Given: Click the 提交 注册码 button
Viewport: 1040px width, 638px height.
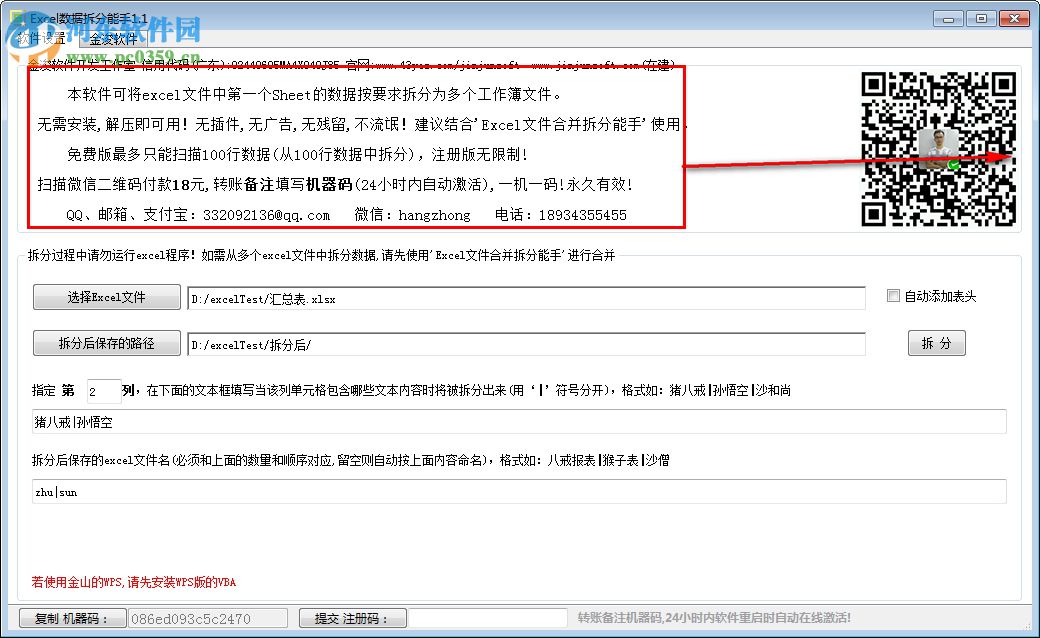Looking at the screenshot, I should 352,618.
